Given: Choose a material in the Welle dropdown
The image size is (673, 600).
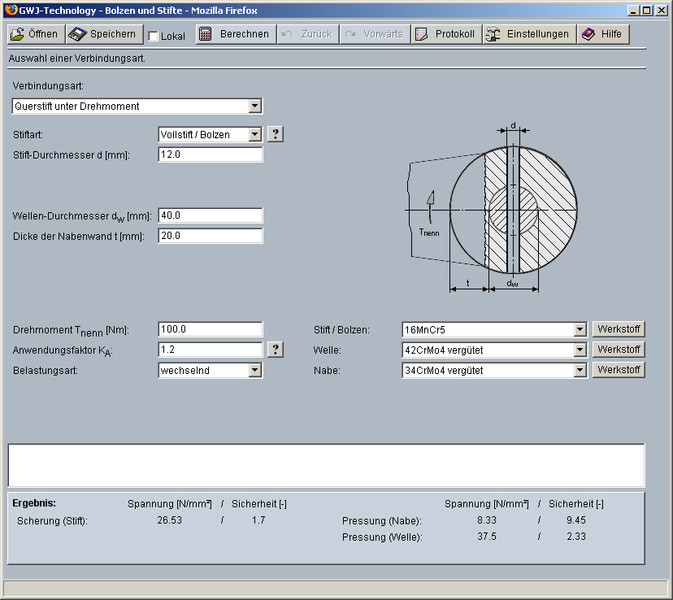Looking at the screenshot, I should 579,350.
